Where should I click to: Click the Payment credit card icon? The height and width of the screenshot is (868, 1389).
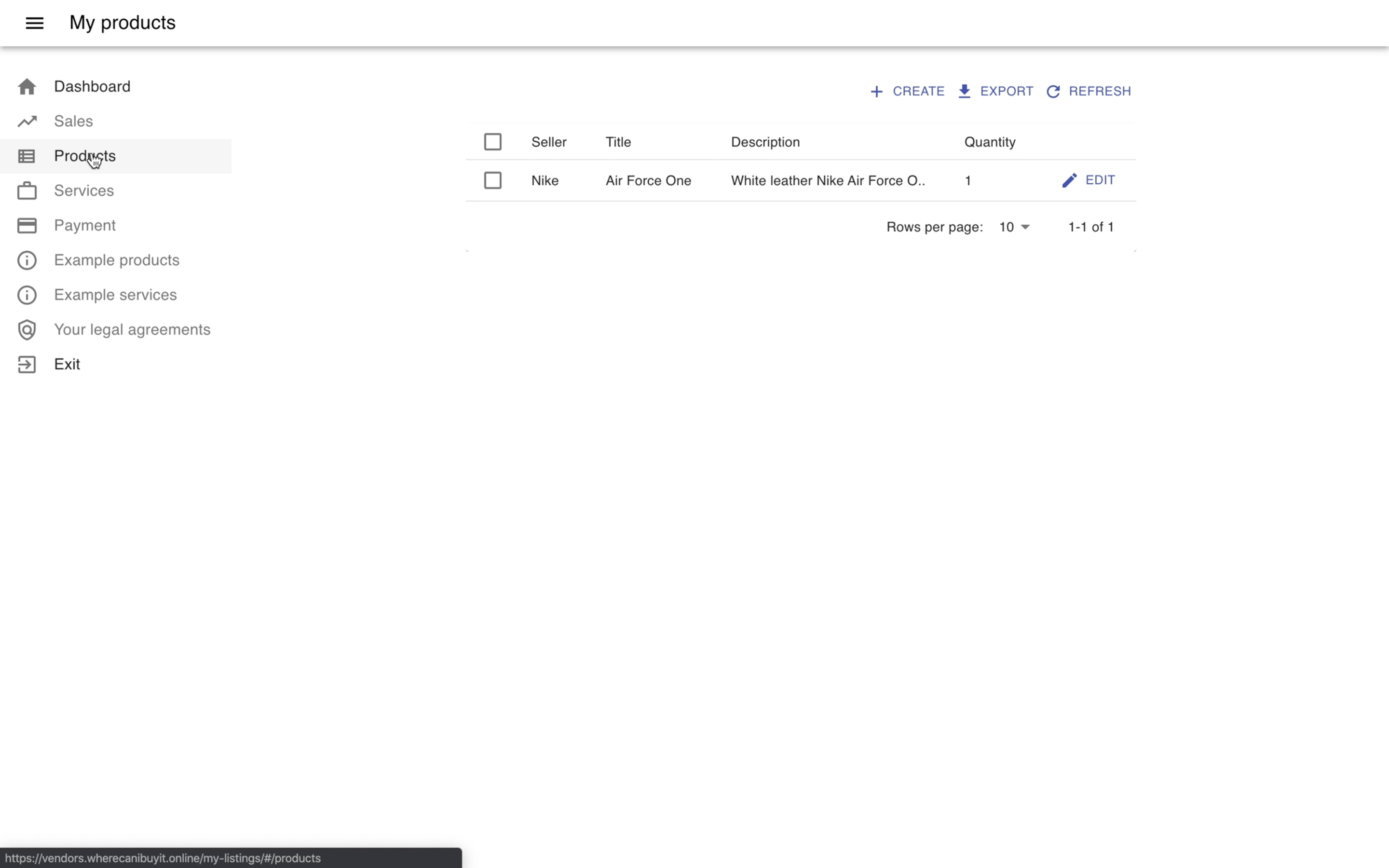click(27, 226)
